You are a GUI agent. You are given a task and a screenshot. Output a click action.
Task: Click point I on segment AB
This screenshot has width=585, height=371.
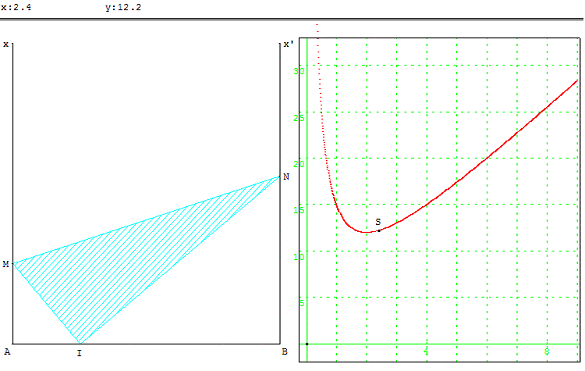[79, 343]
